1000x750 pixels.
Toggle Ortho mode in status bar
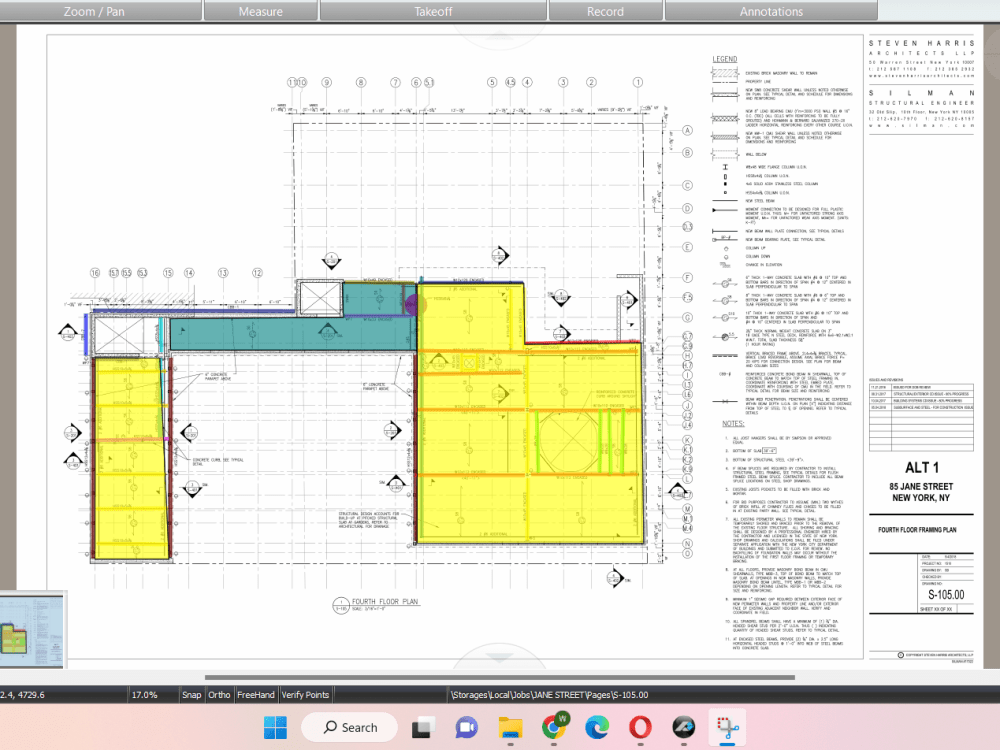coord(219,695)
